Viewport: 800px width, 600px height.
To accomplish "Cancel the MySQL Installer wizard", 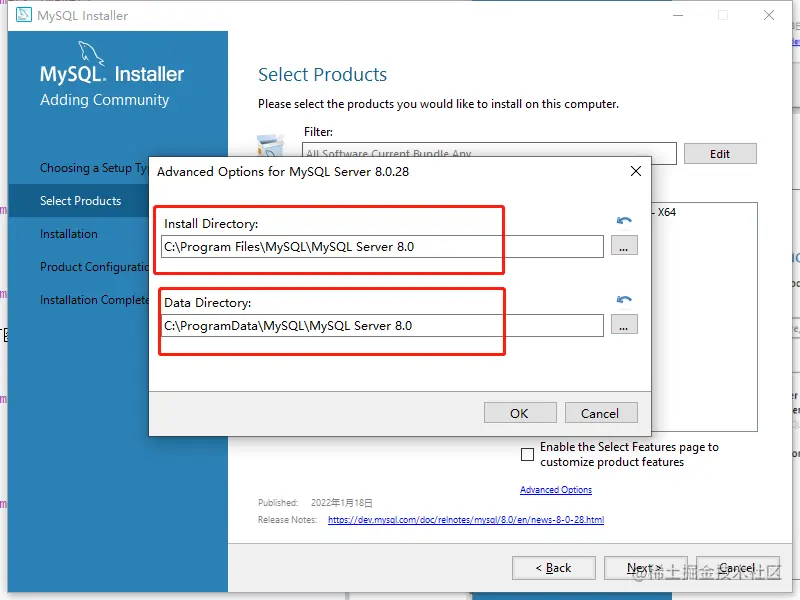I will pyautogui.click(x=738, y=568).
